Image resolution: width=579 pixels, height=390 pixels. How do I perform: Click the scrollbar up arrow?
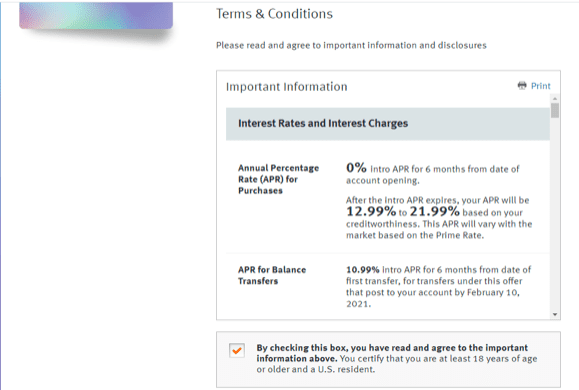pos(555,99)
